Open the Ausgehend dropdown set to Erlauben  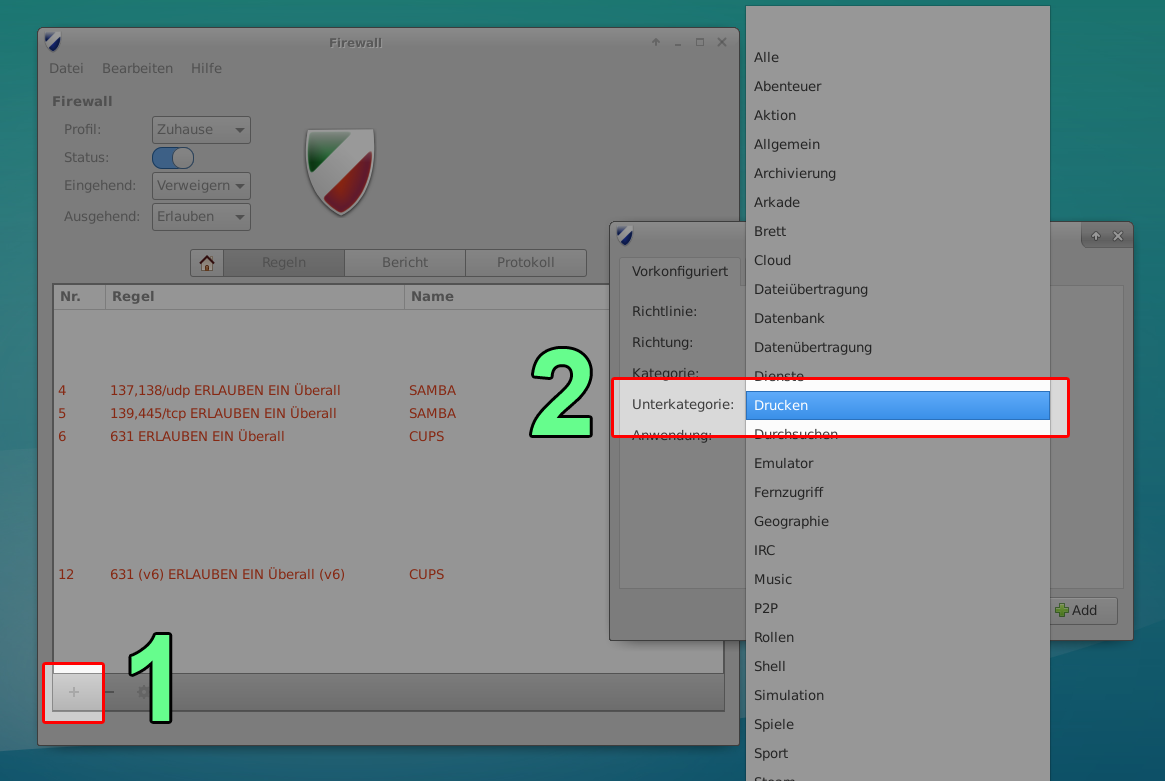(200, 216)
